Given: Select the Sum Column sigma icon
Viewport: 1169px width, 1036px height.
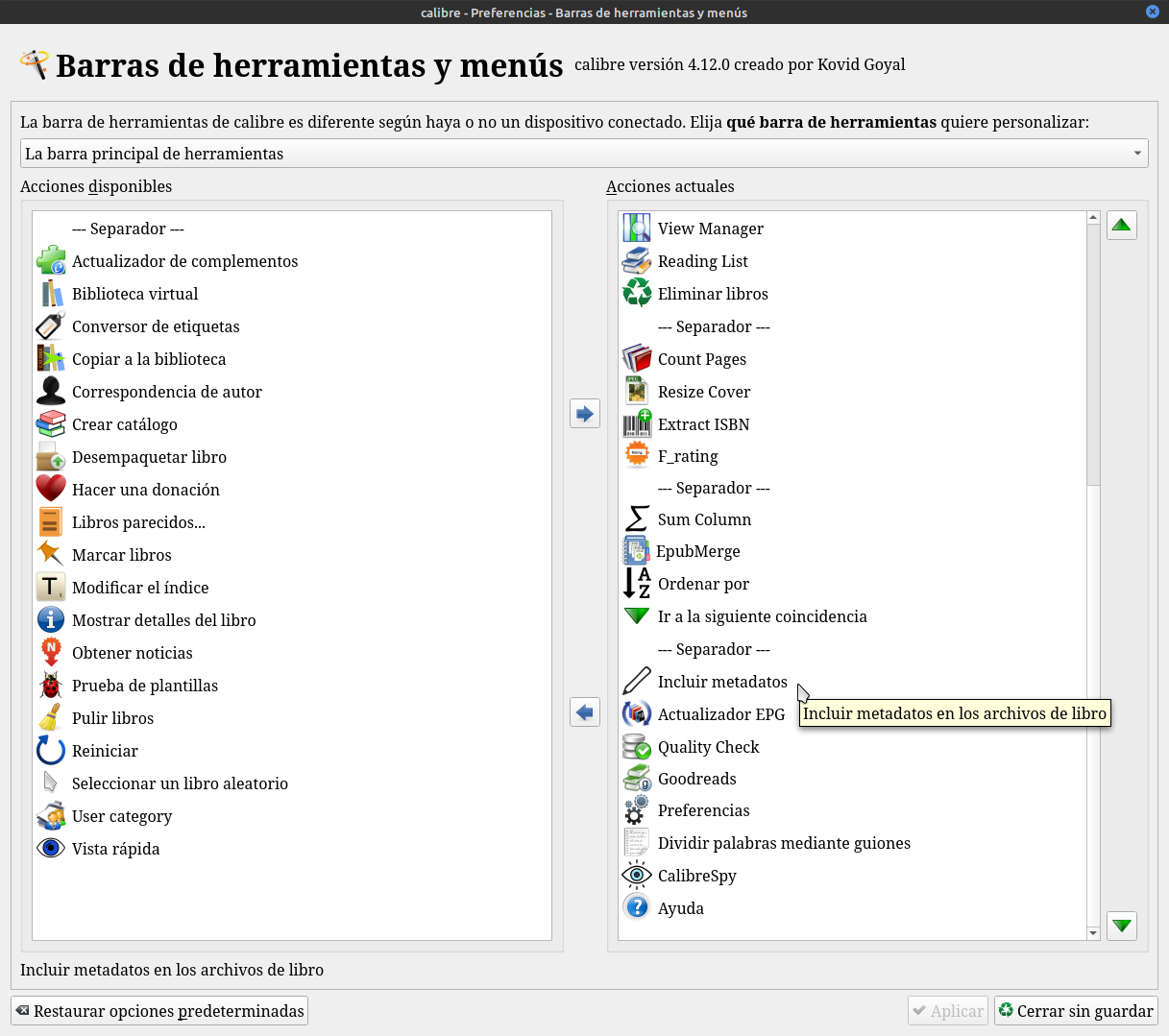Looking at the screenshot, I should click(637, 519).
